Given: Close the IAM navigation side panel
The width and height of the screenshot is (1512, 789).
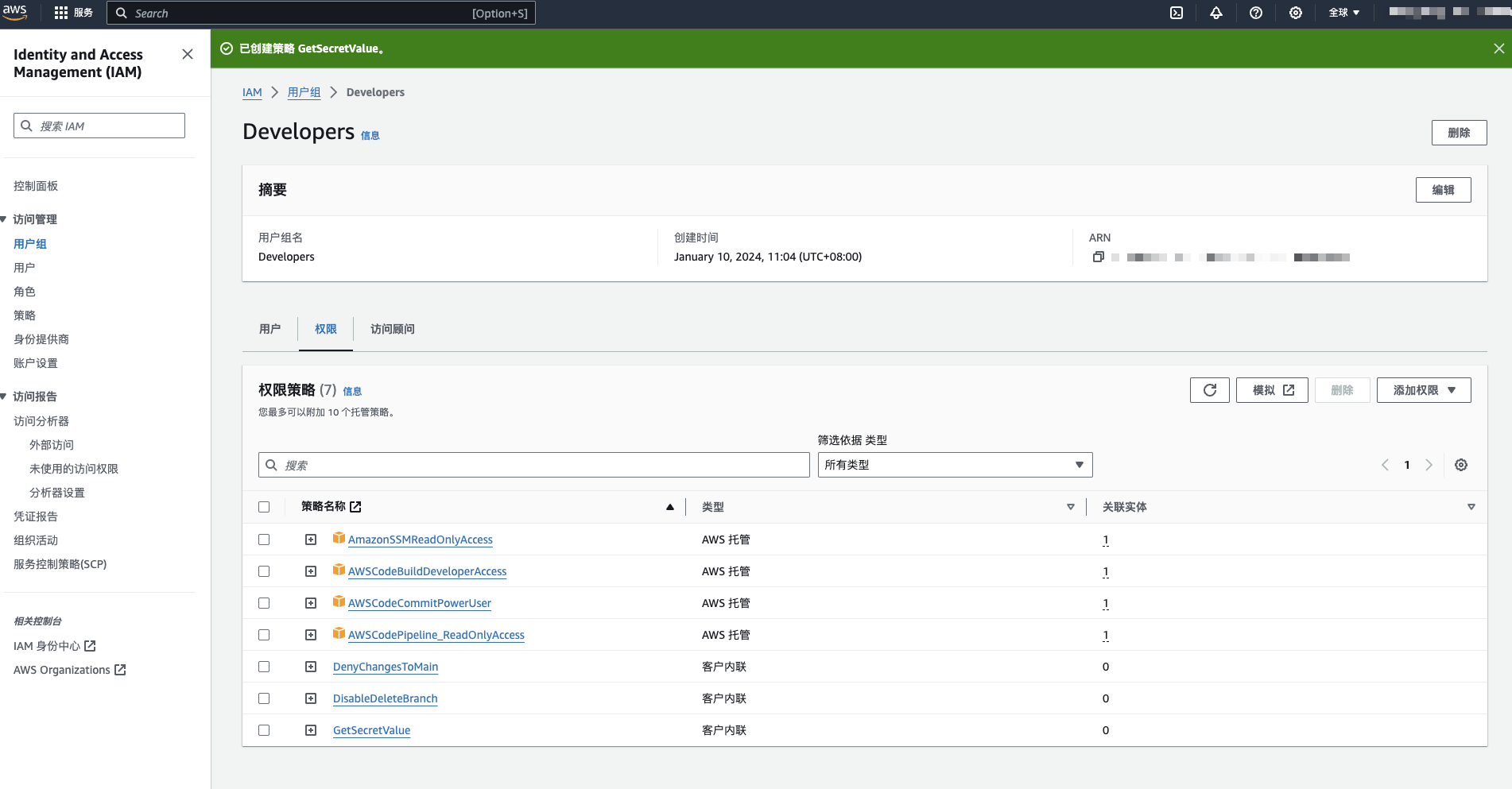Looking at the screenshot, I should coord(188,54).
